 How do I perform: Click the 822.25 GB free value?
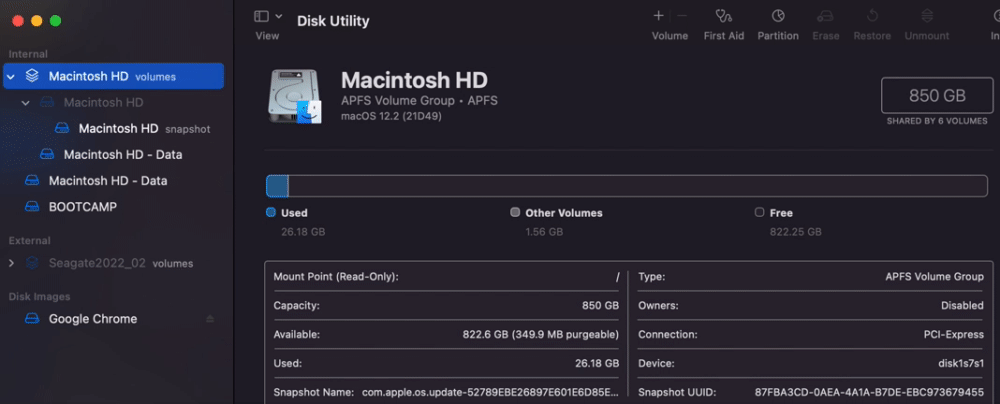pos(795,232)
